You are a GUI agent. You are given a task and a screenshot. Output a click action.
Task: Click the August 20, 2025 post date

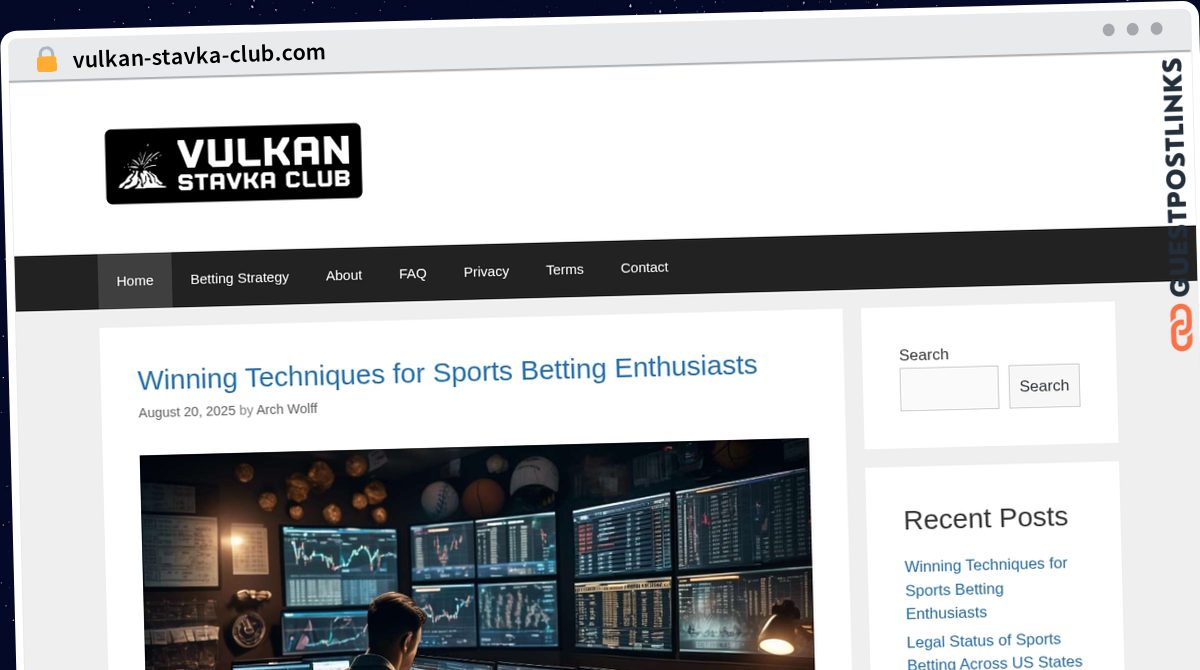tap(187, 412)
